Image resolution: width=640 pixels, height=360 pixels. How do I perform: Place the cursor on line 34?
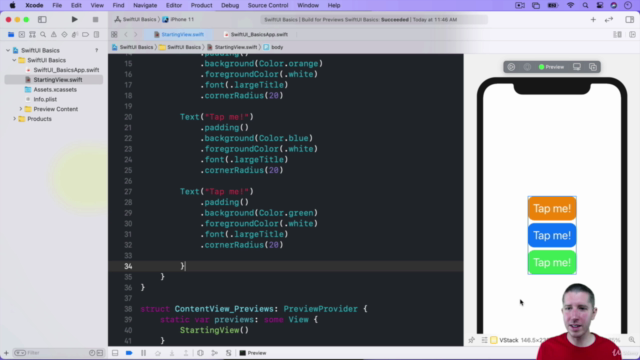(x=286, y=266)
